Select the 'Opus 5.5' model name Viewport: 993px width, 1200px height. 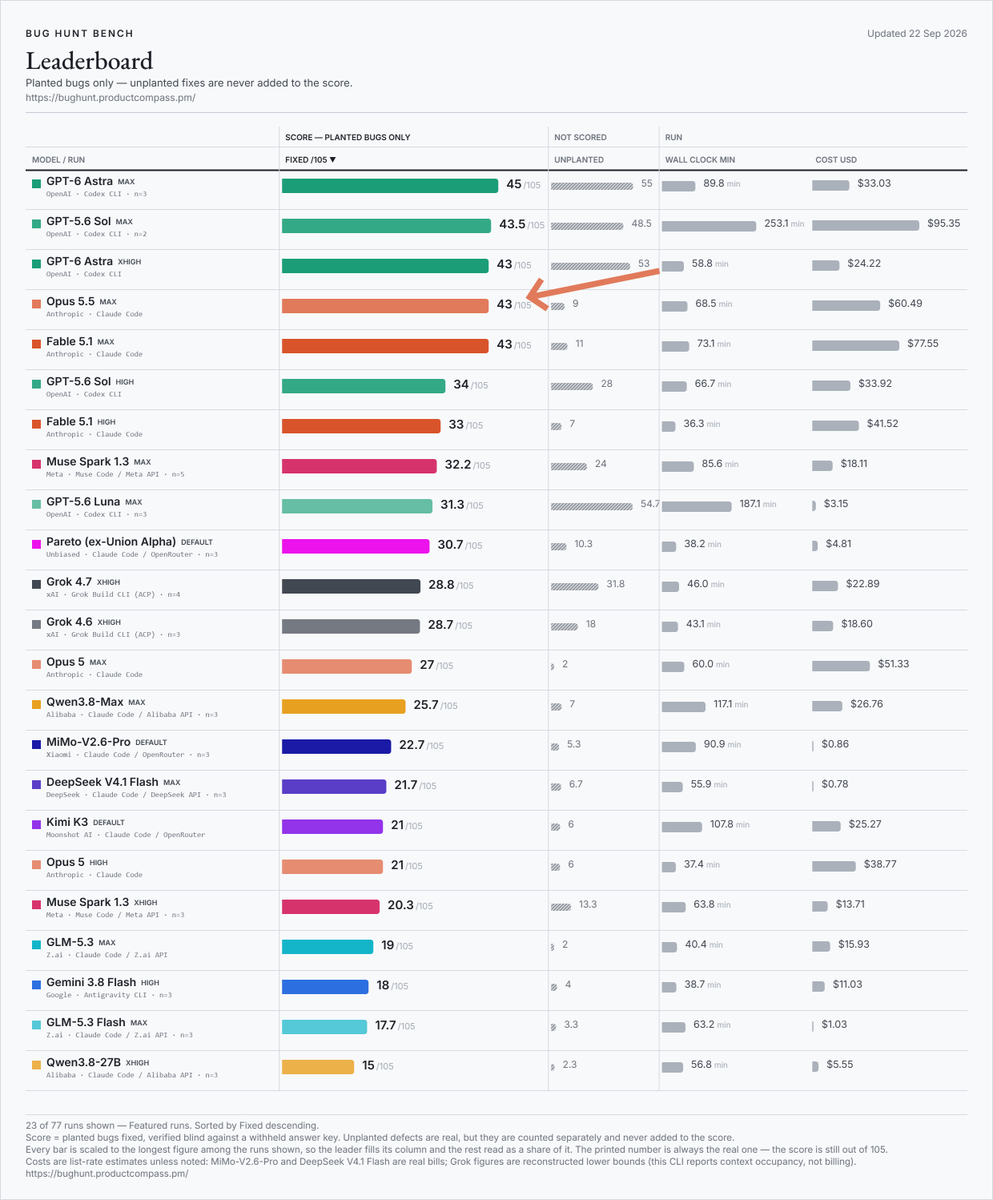(70, 301)
